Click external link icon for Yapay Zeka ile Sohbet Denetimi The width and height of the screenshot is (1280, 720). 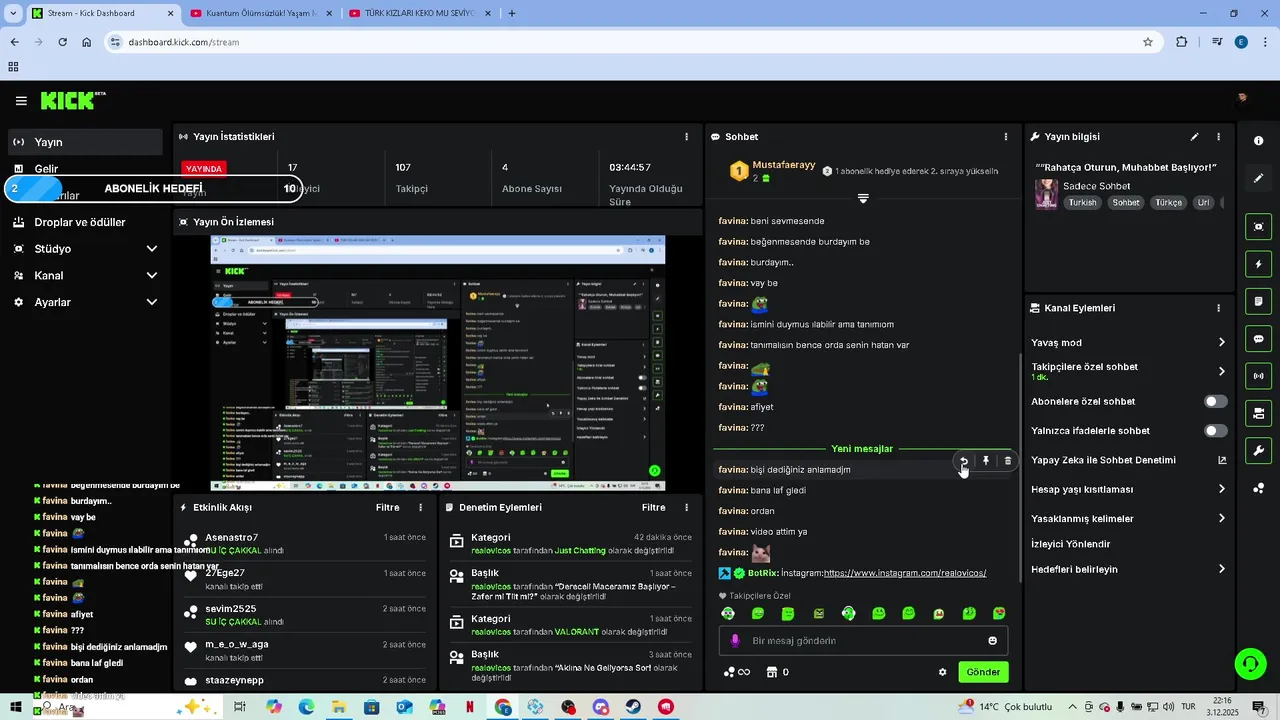[x=1222, y=460]
